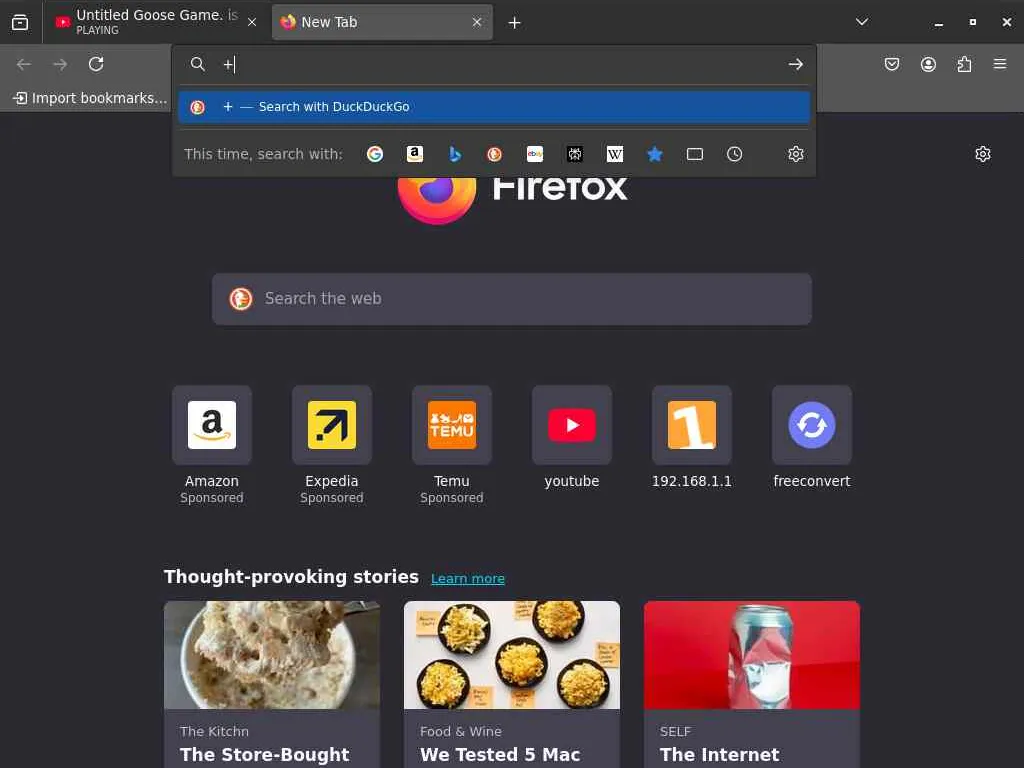The image size is (1024, 768).
Task: Focus the address bar text field
Action: pos(496,64)
